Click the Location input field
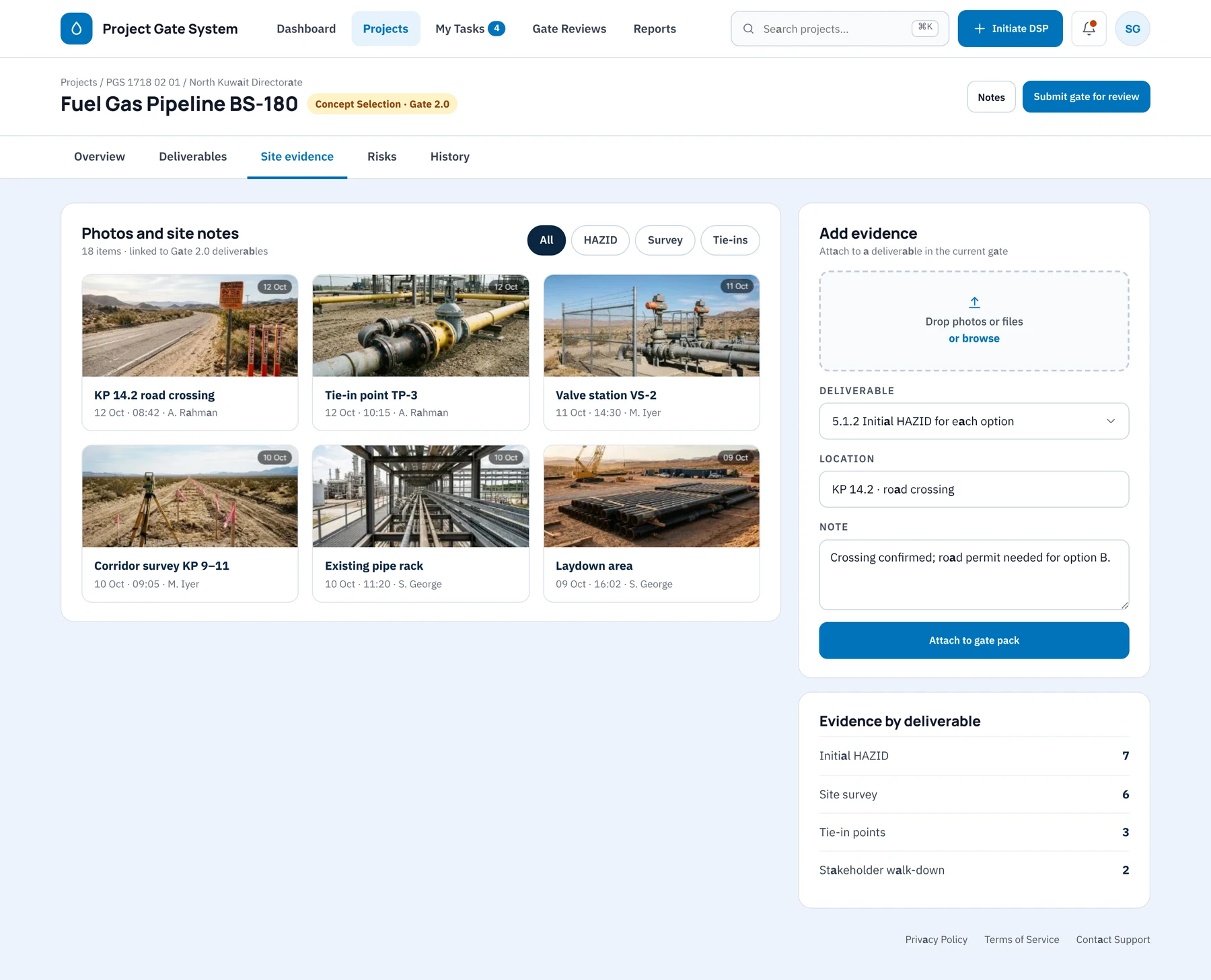The image size is (1211, 980). 974,489
